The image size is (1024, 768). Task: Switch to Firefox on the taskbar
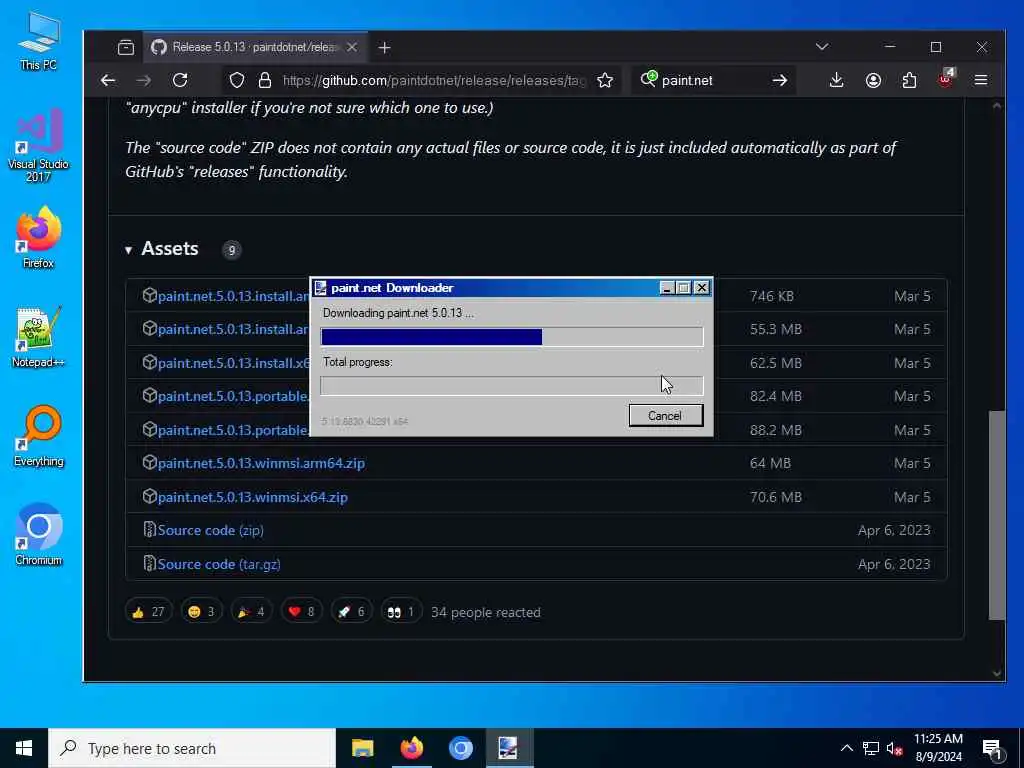click(411, 748)
